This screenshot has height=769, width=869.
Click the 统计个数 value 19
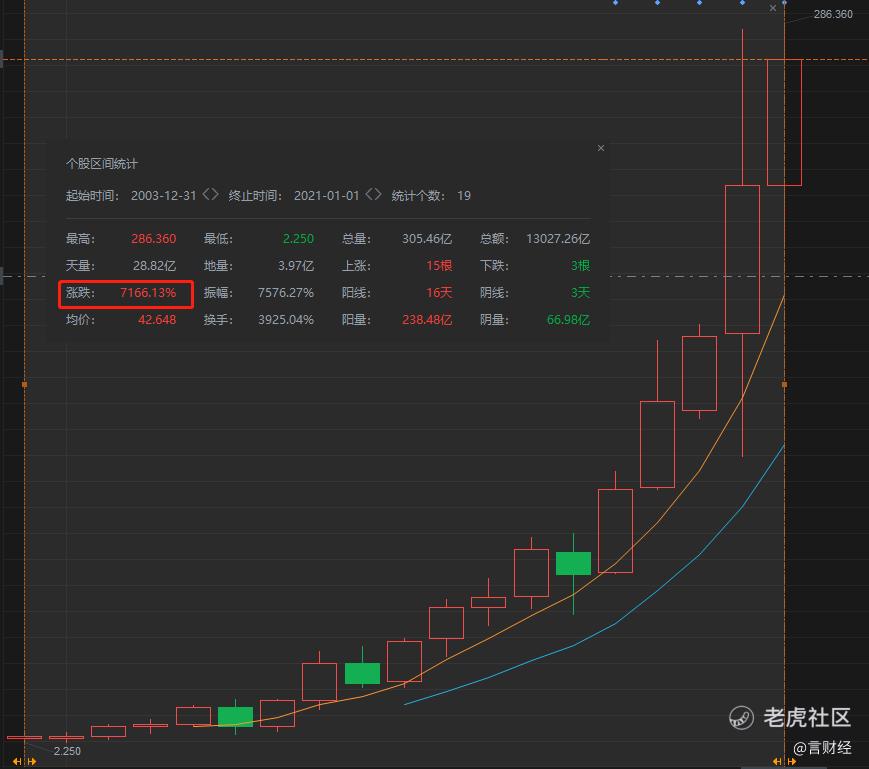point(464,196)
